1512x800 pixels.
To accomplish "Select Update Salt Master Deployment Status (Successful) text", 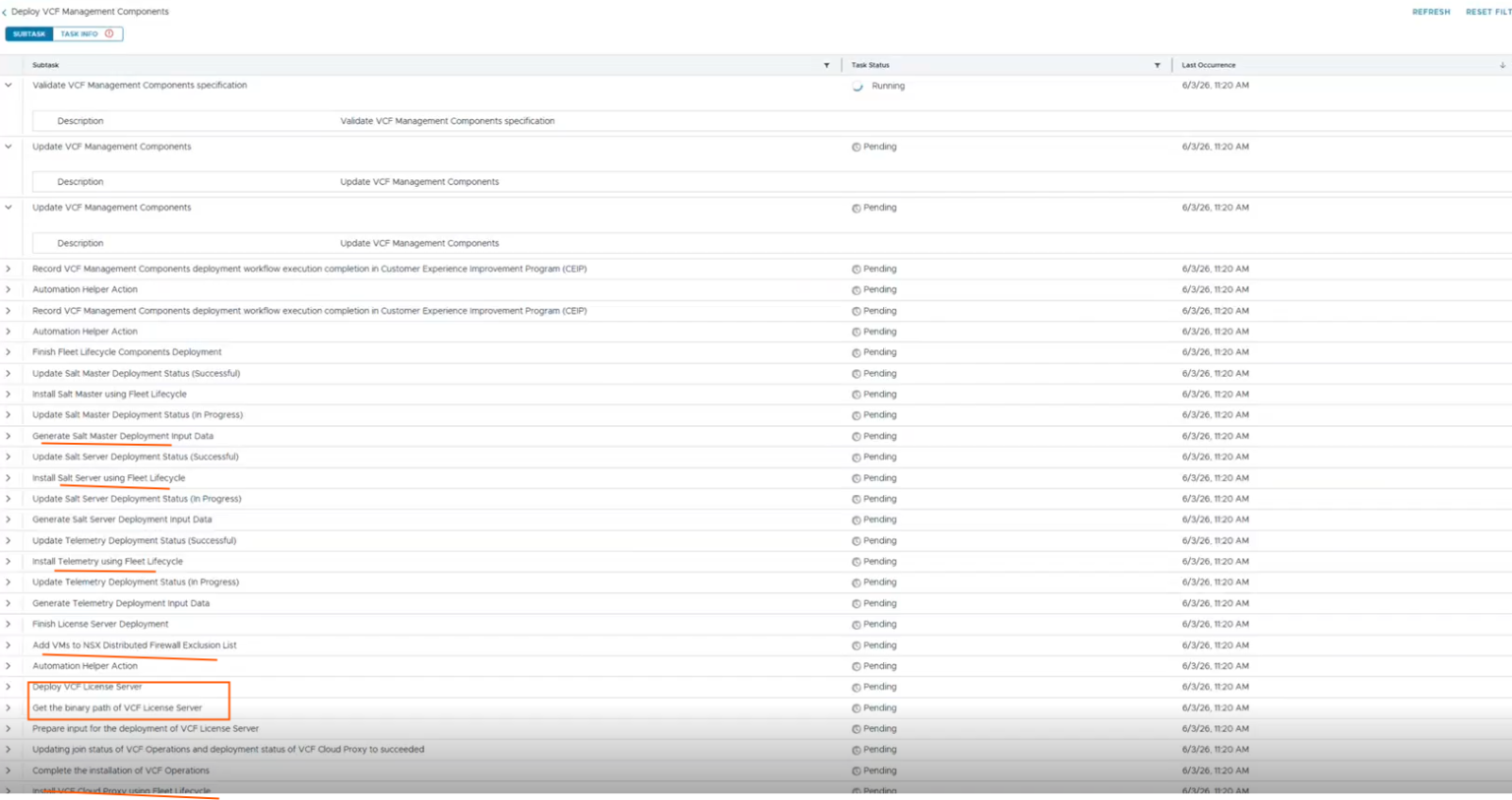I will (x=136, y=374).
